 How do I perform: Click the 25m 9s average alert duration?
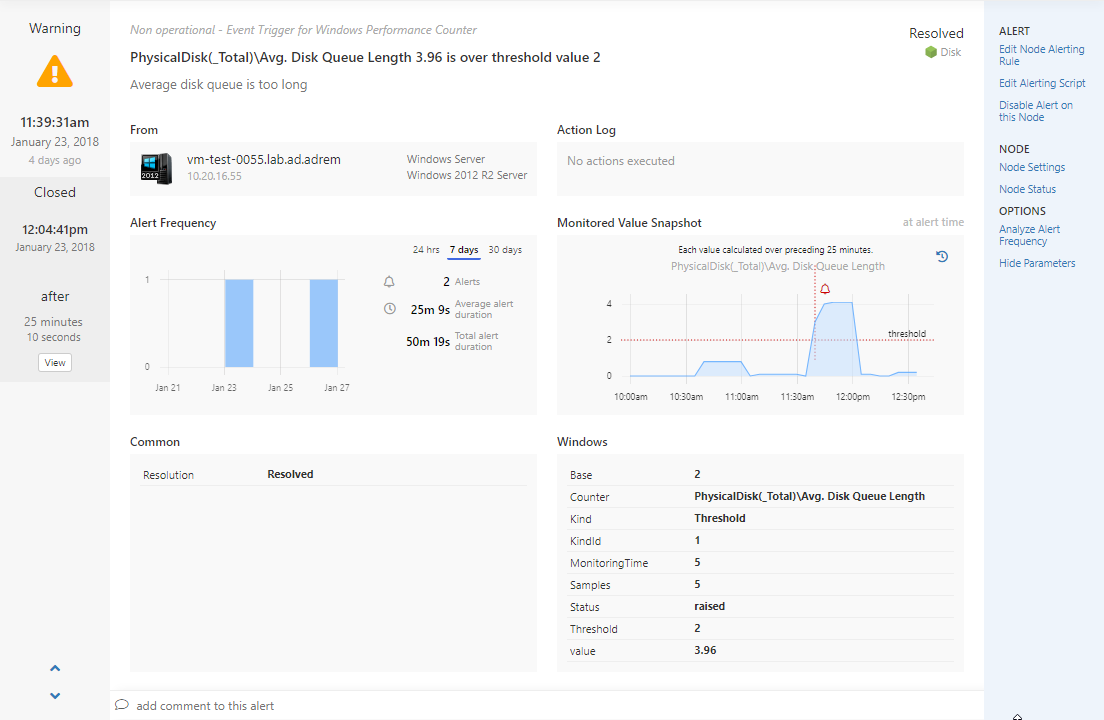point(430,310)
